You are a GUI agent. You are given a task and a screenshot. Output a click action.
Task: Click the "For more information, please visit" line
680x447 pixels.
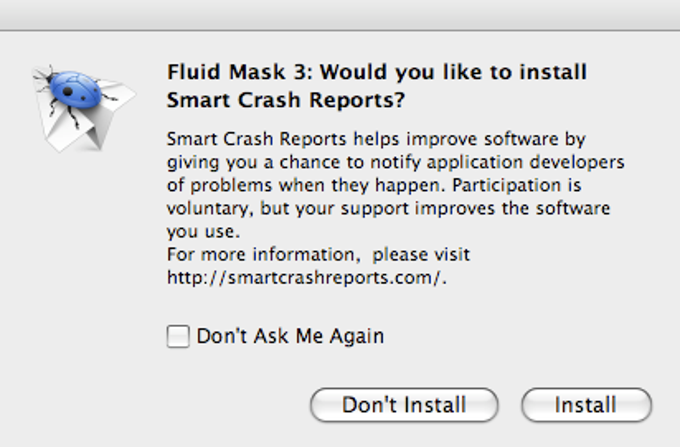(318, 255)
